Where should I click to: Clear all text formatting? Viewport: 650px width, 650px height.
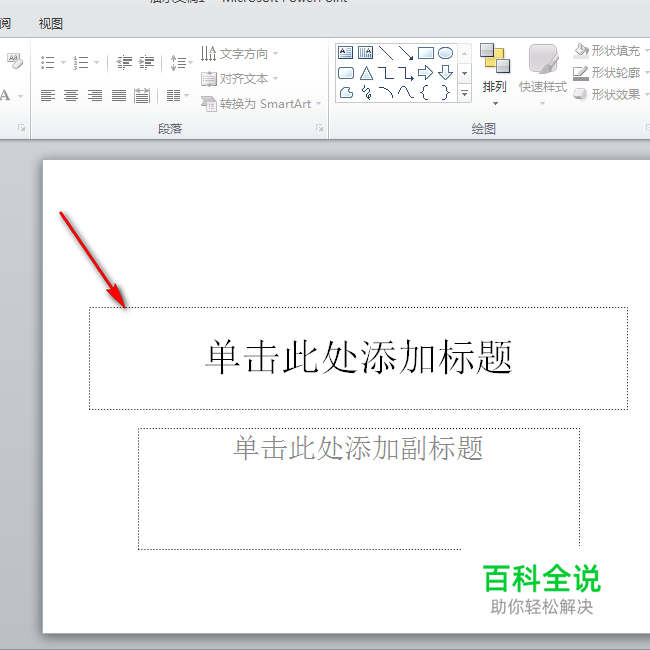[15, 61]
